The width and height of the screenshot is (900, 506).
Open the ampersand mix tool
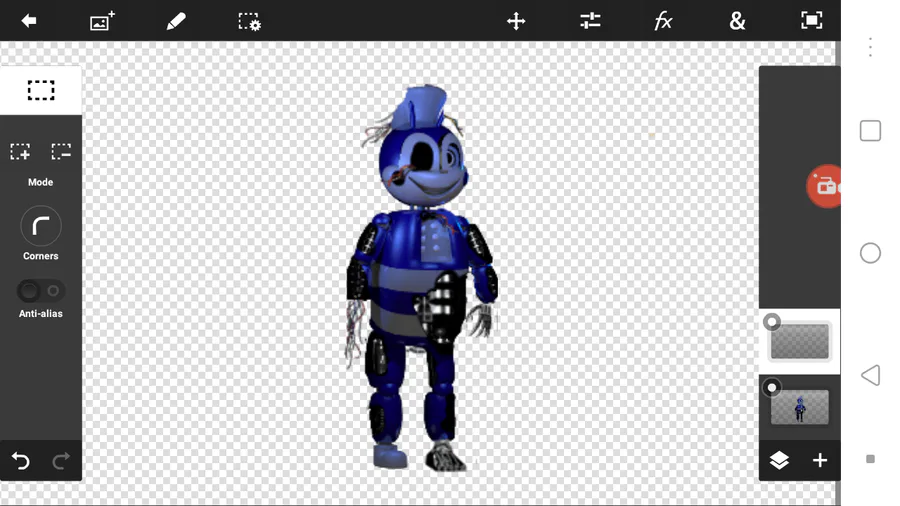click(737, 21)
